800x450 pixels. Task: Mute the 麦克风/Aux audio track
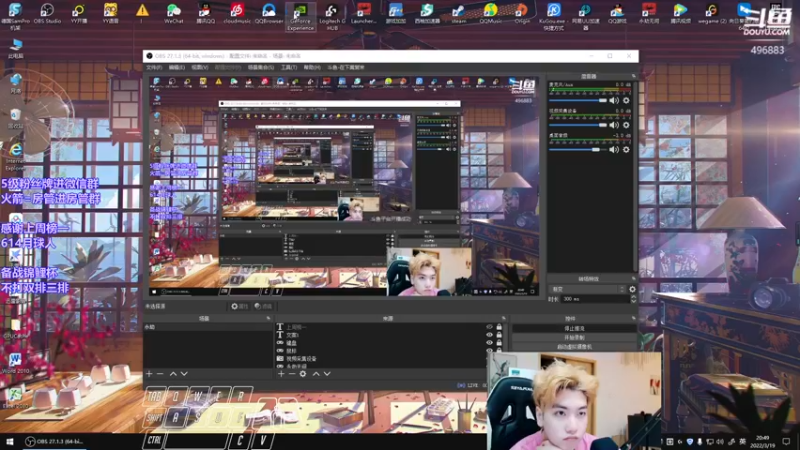click(x=614, y=101)
